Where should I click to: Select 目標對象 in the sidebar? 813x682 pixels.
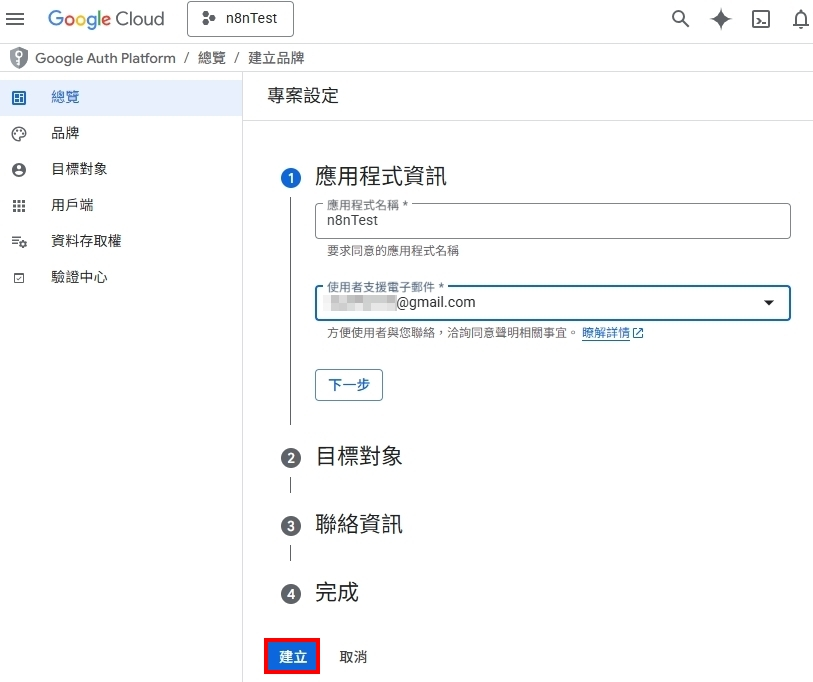pyautogui.click(x=121, y=169)
